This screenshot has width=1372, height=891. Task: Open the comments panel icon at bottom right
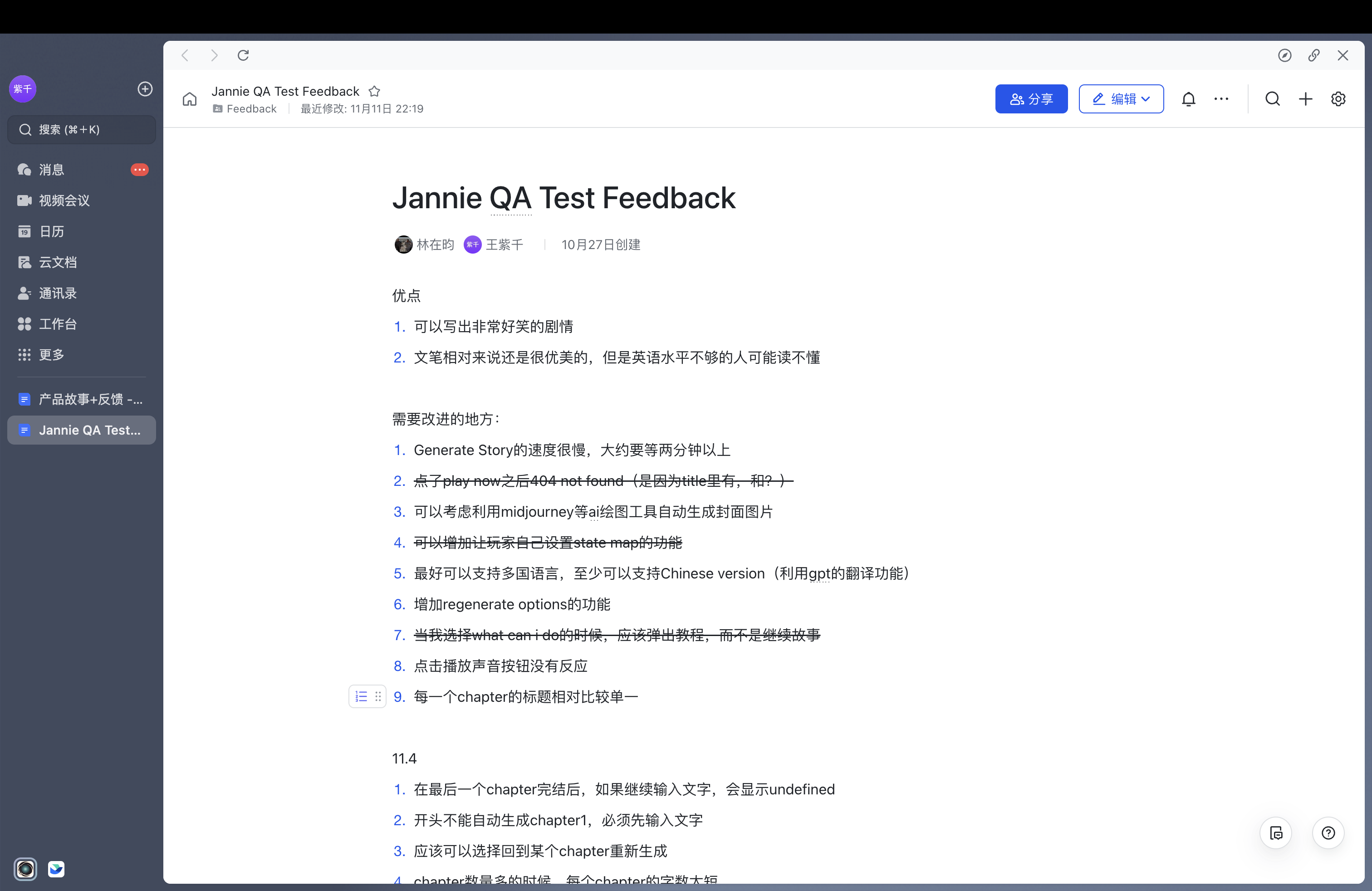(1276, 833)
